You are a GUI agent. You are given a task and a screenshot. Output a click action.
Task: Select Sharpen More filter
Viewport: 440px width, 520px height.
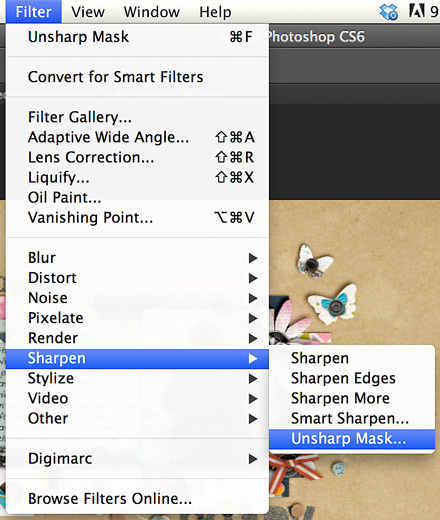(x=352, y=398)
